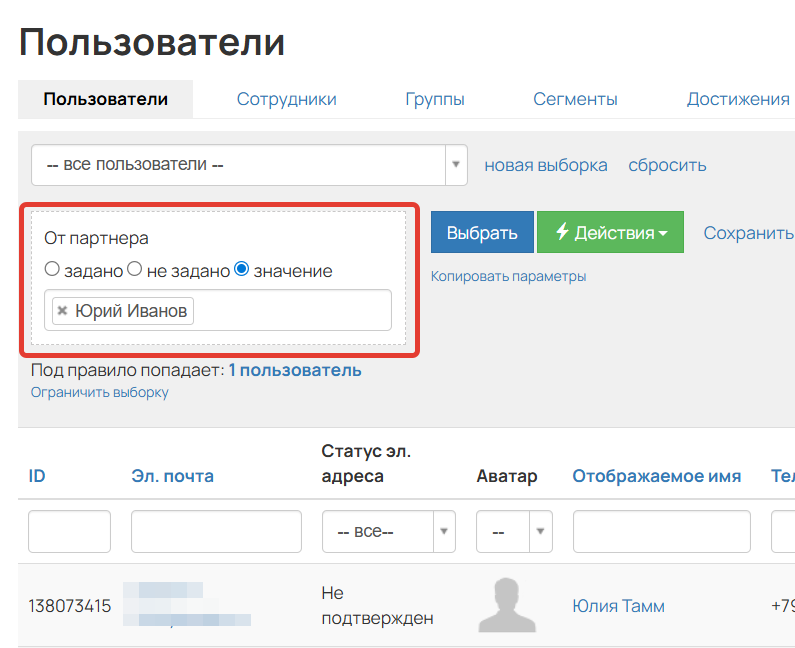Click the partner value field beside Юрий Иванов
This screenshot has width=795, height=648.
(x=292, y=310)
